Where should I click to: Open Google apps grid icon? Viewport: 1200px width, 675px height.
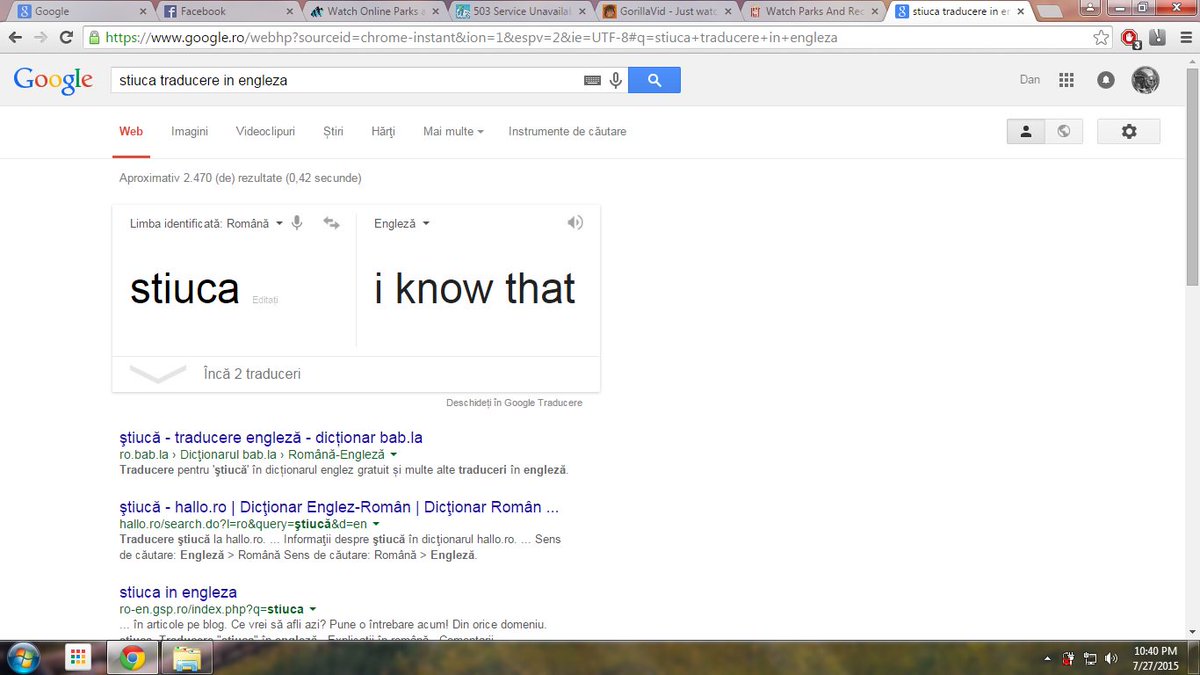point(1066,80)
